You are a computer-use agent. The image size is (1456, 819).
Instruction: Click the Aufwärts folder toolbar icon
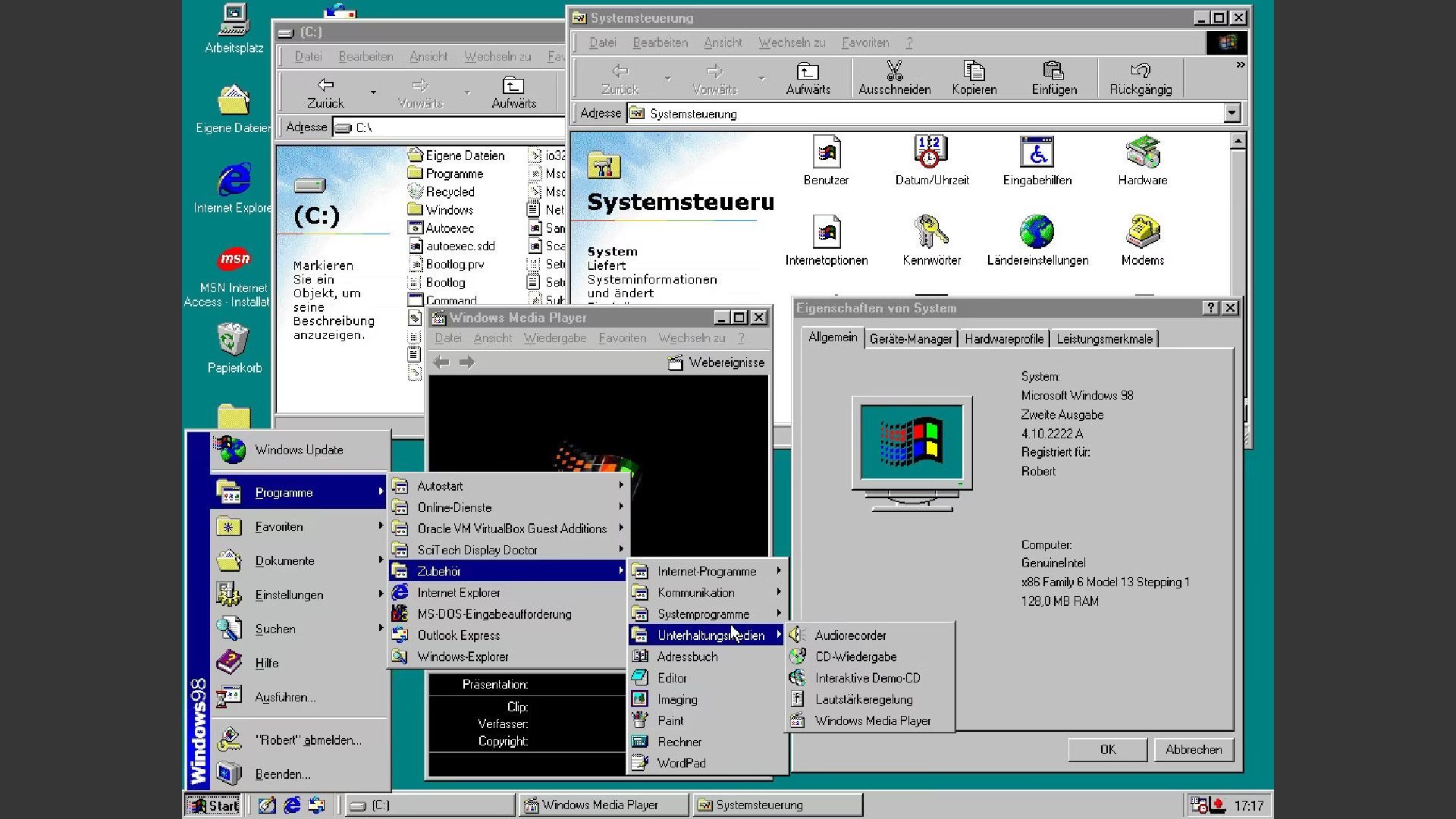(x=808, y=76)
